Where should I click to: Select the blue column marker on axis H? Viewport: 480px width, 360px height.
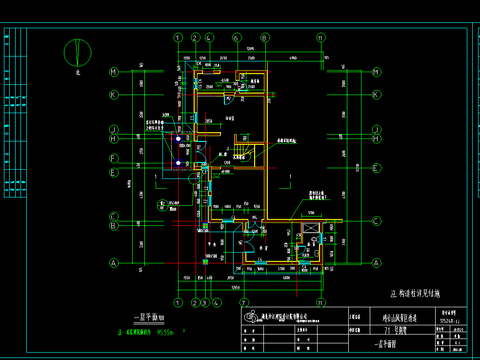[x=178, y=138]
